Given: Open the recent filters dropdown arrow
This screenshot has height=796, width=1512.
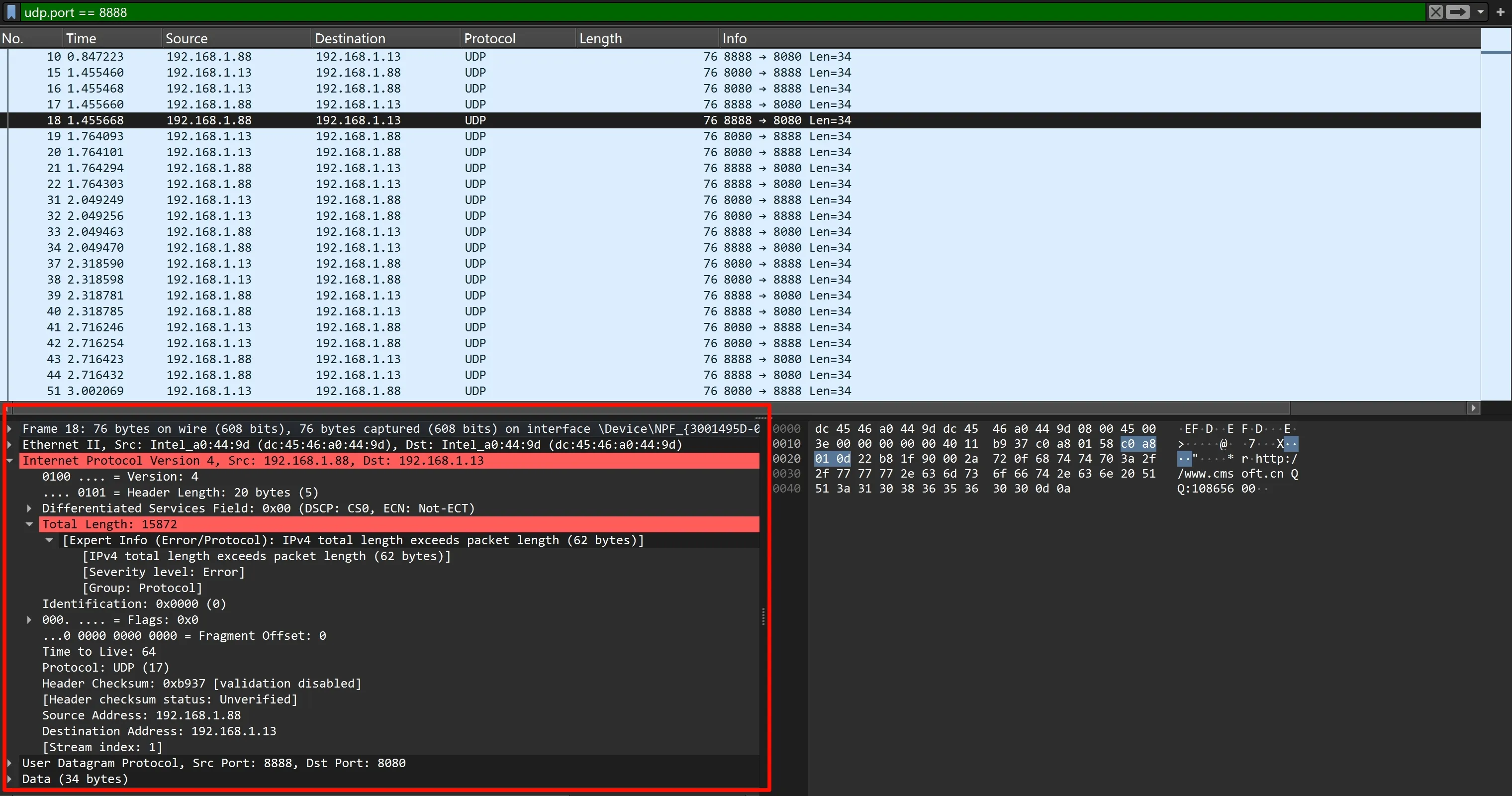Looking at the screenshot, I should point(1480,12).
